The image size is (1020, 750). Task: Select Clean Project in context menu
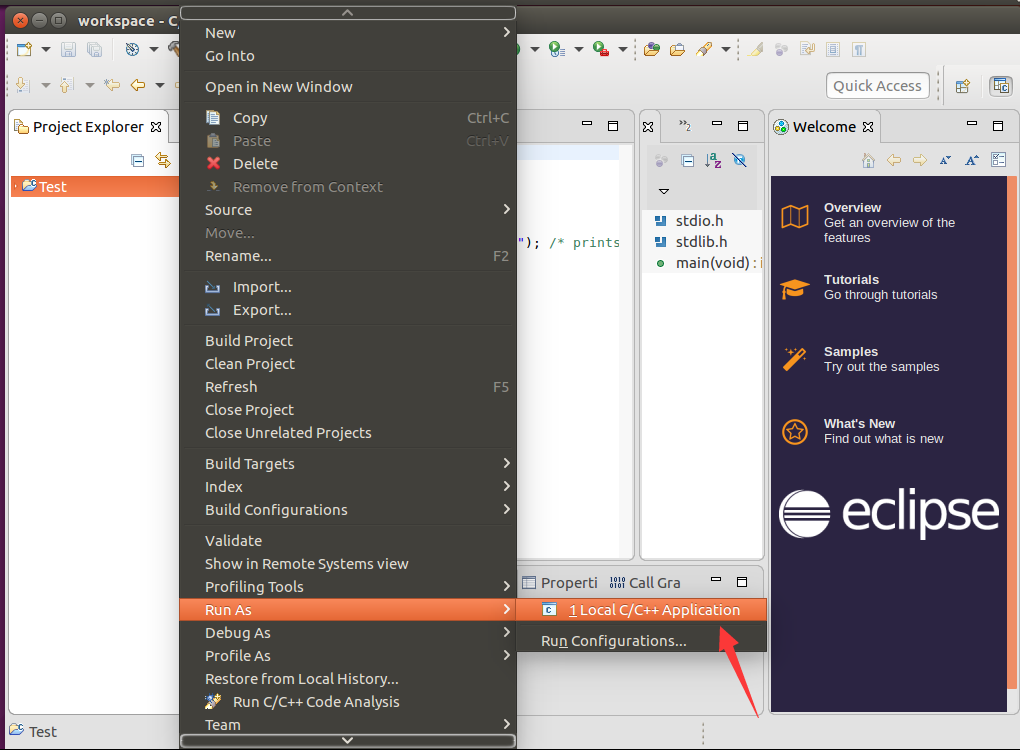[x=348, y=364]
